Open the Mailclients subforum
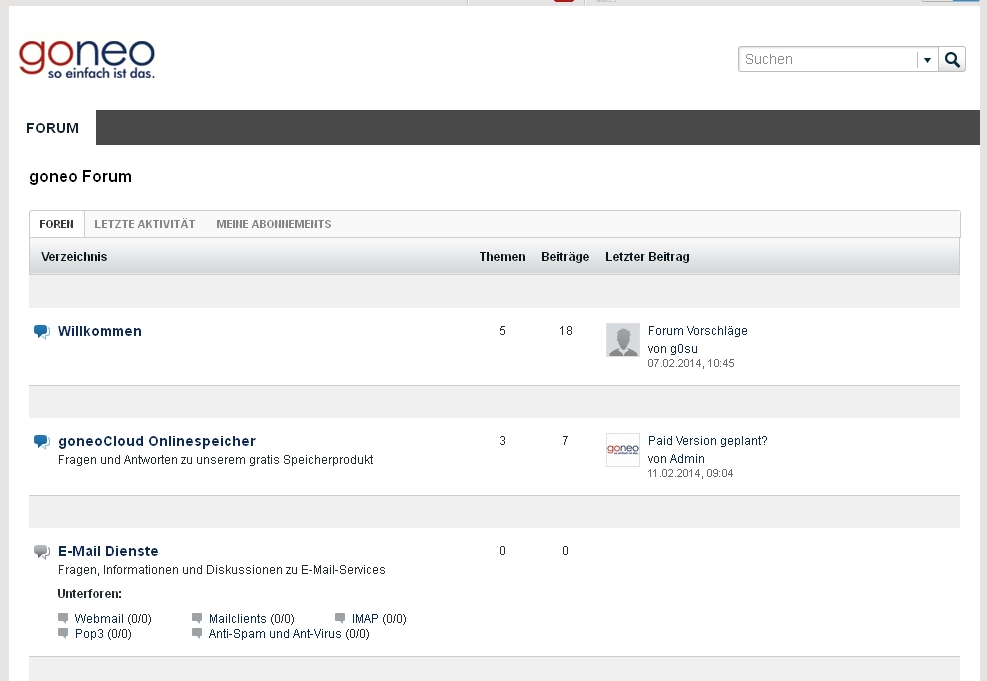The image size is (987, 681). [238, 619]
